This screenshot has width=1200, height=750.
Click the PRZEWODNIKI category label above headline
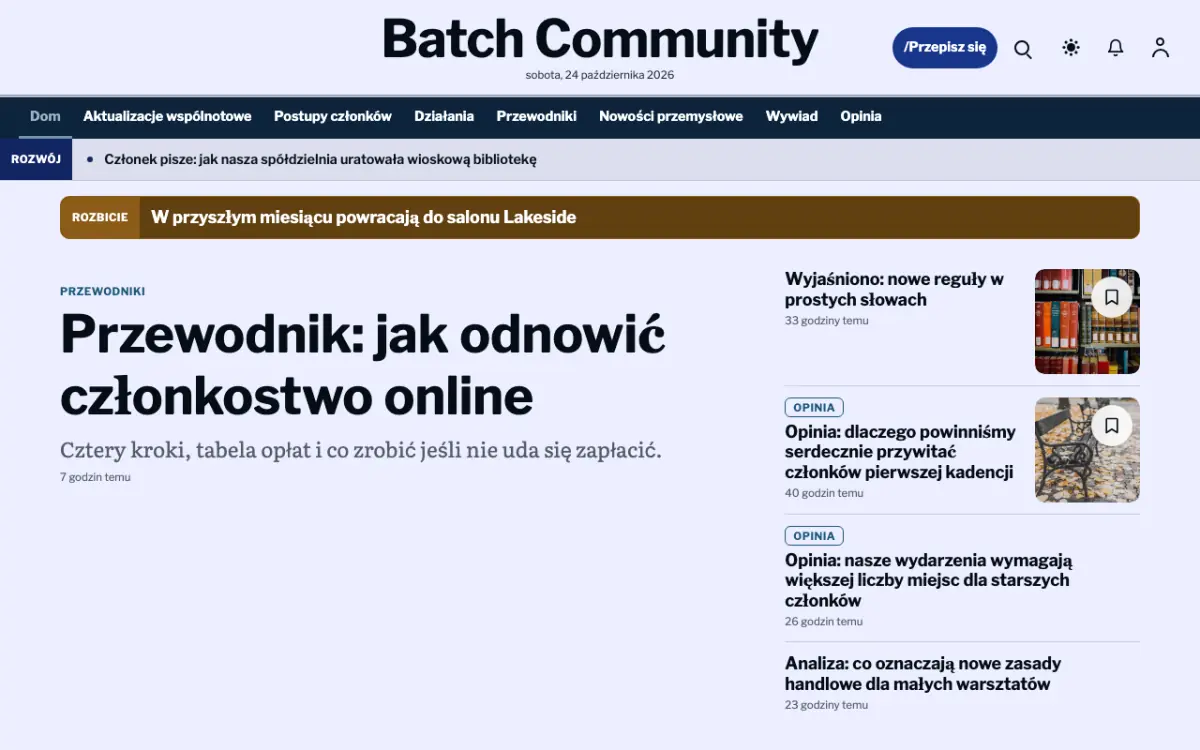(103, 291)
